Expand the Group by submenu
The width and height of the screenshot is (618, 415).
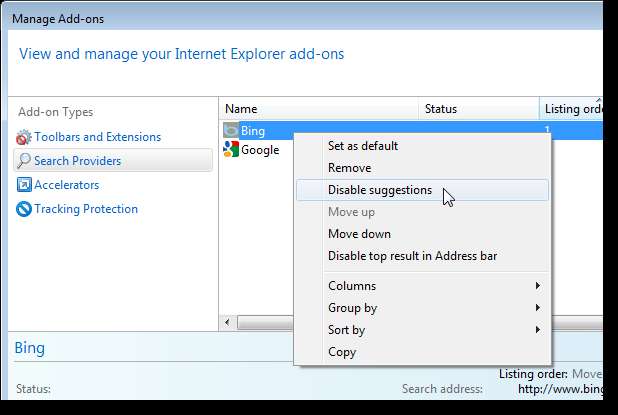[x=422, y=308]
